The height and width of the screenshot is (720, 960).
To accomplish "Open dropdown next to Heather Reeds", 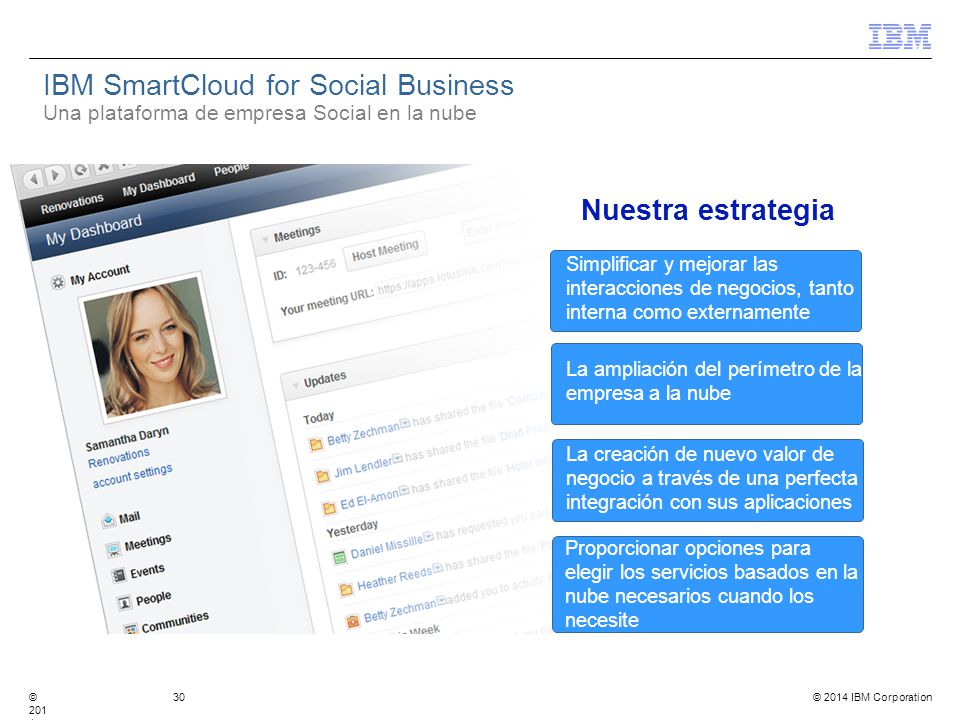I will pos(438,568).
